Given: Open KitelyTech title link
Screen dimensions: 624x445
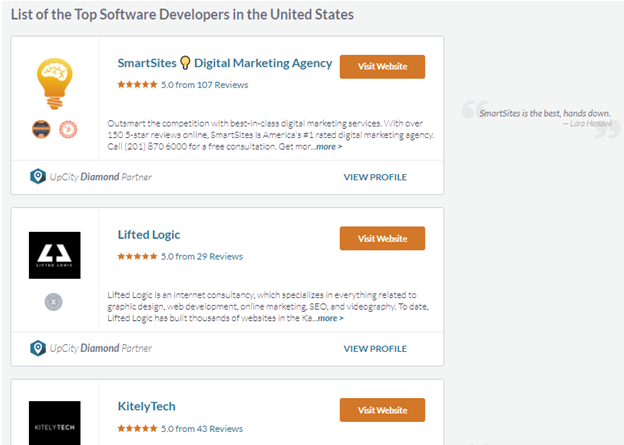Looking at the screenshot, I should [146, 406].
